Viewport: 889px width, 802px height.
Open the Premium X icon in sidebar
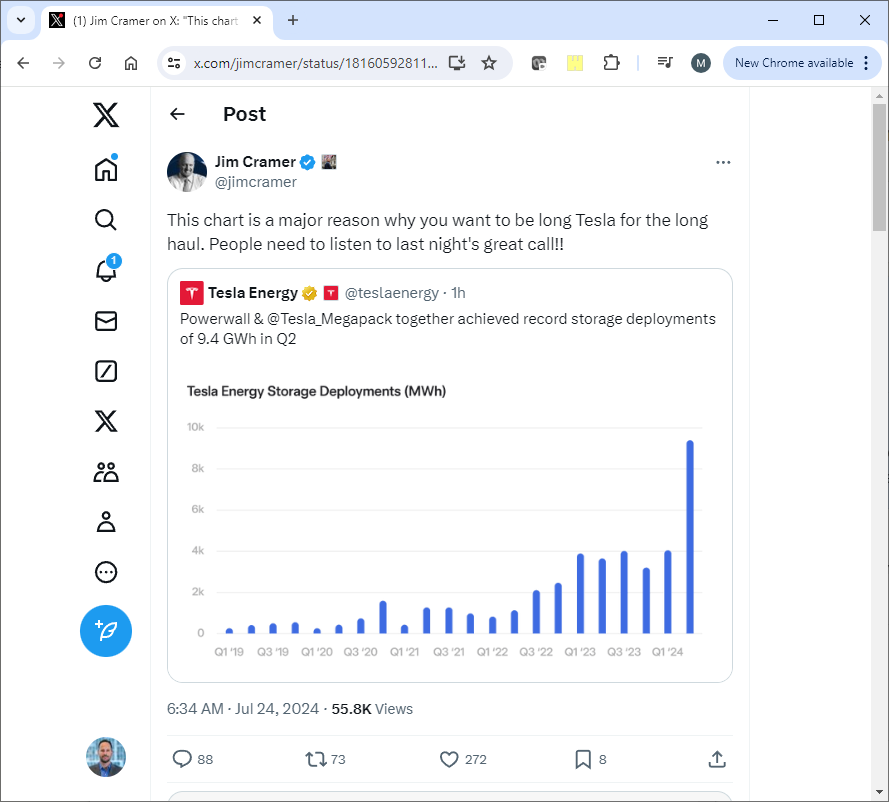[x=106, y=421]
